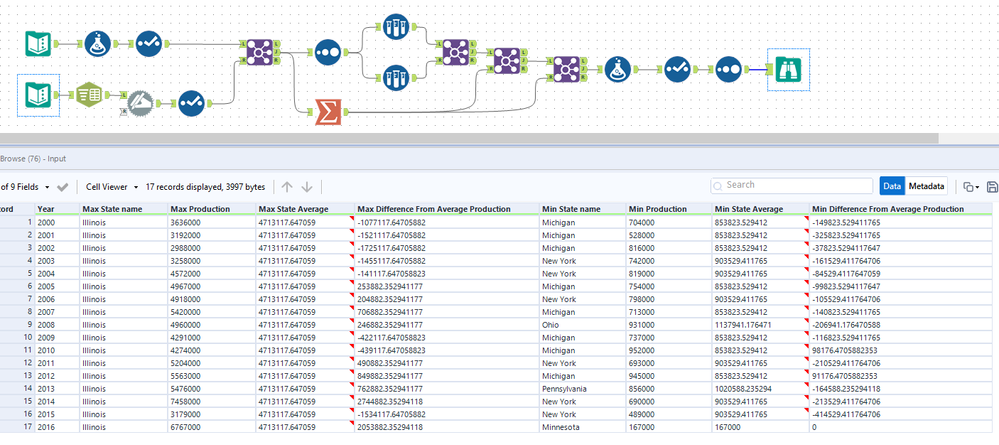This screenshot has width=999, height=445.
Task: Switch results to Data view
Action: [x=892, y=186]
